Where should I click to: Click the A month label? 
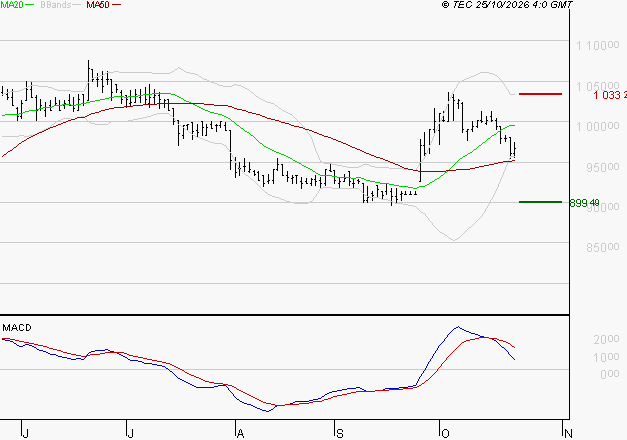pos(240,433)
